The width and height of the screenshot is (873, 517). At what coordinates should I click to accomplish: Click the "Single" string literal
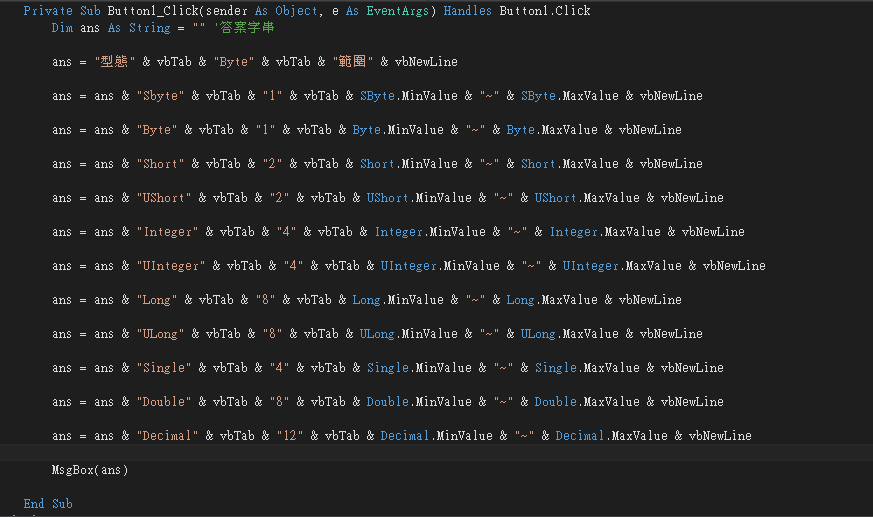coord(164,367)
